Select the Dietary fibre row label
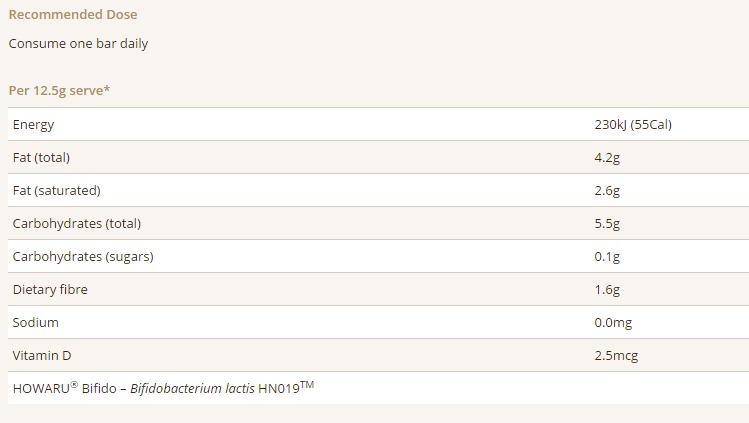Viewport: 749px width, 423px height. (x=50, y=289)
